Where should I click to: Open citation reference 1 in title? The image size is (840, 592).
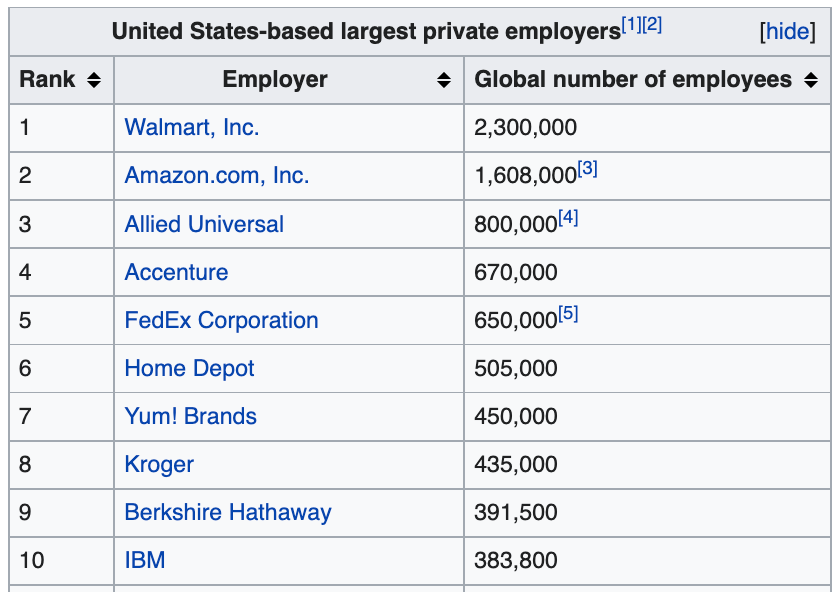coord(631,24)
